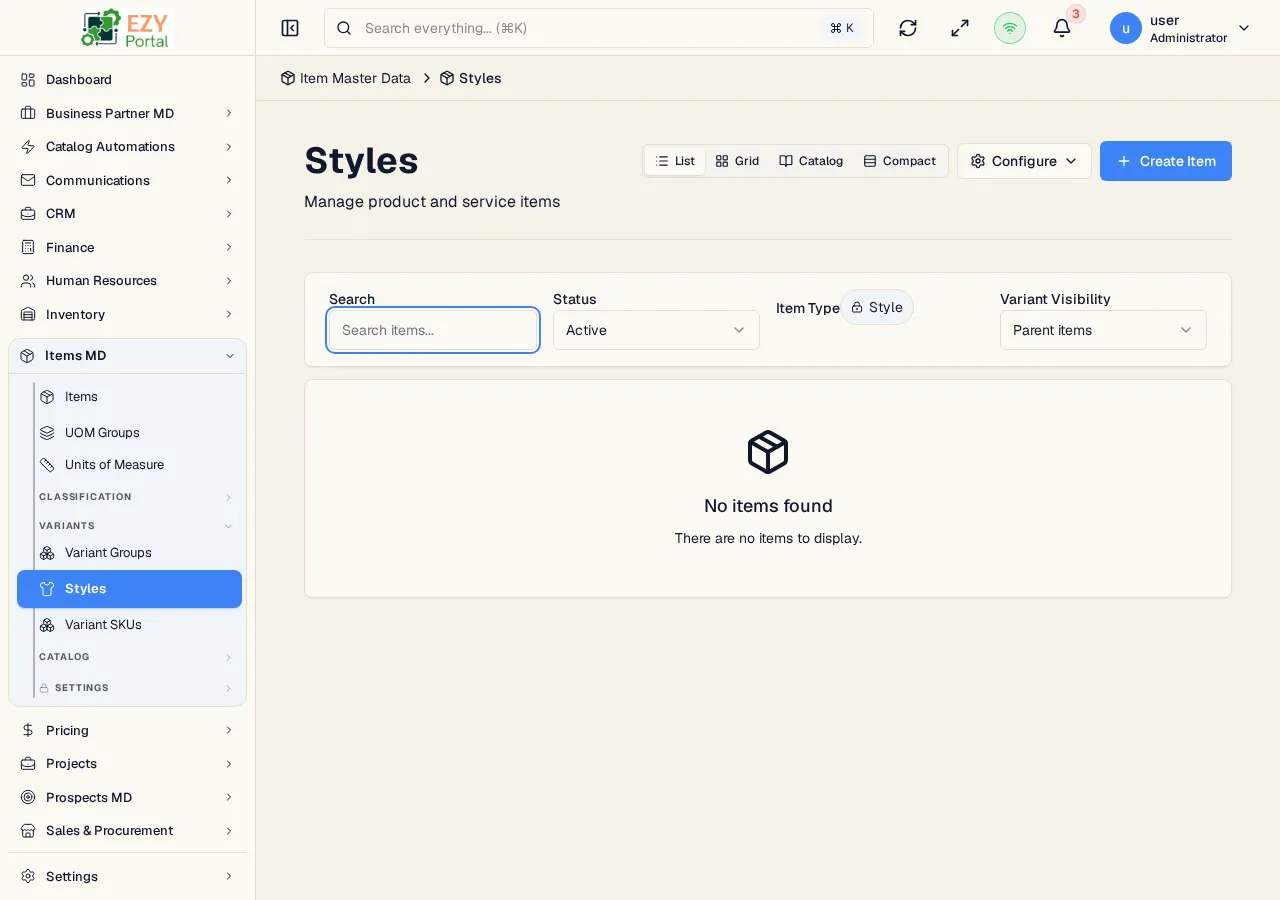Click the "No items found" message
Viewport: 1280px width, 900px height.
click(x=768, y=506)
